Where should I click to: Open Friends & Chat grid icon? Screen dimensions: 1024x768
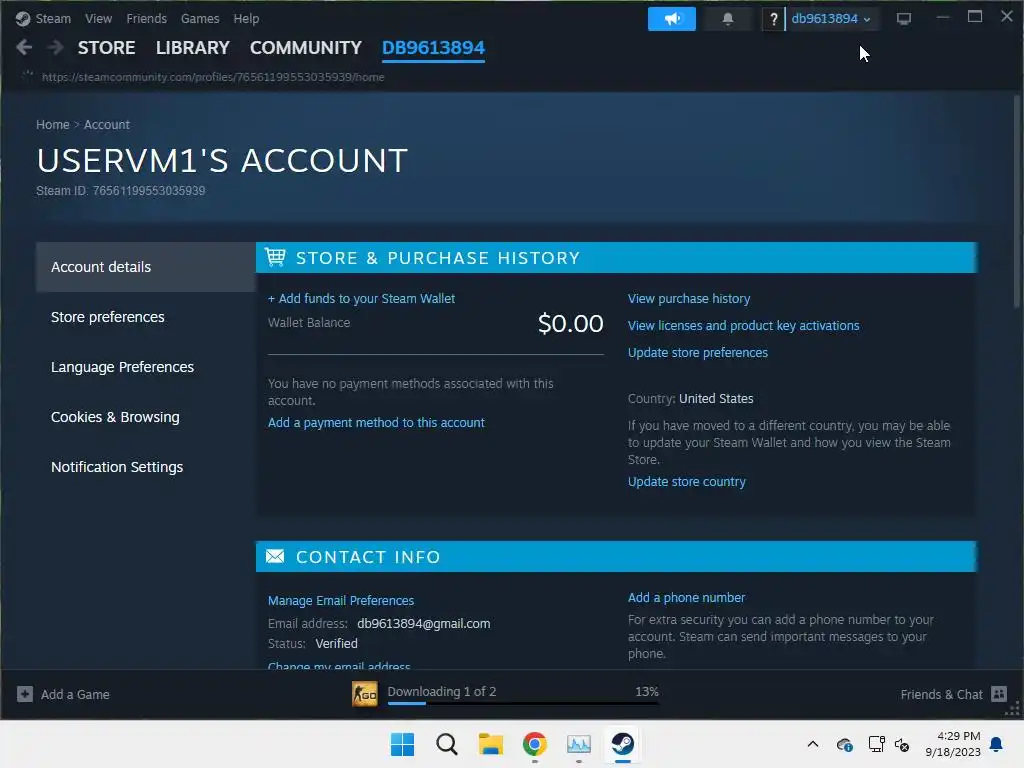tap(999, 694)
